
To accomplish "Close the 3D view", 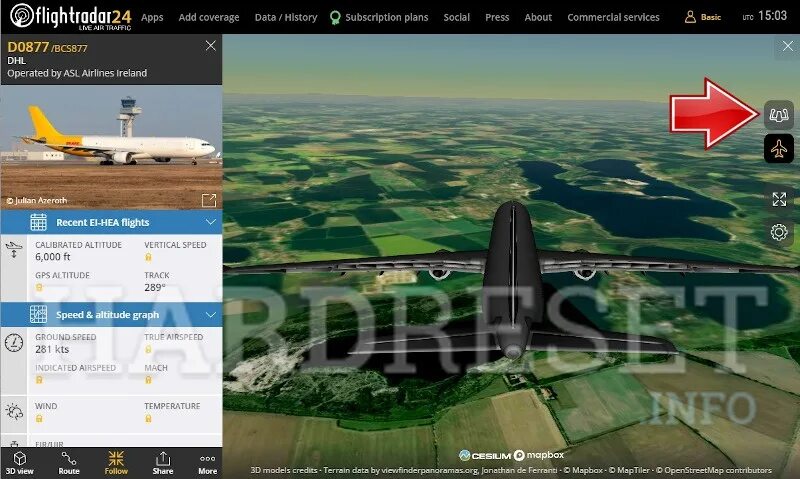I will (x=787, y=46).
